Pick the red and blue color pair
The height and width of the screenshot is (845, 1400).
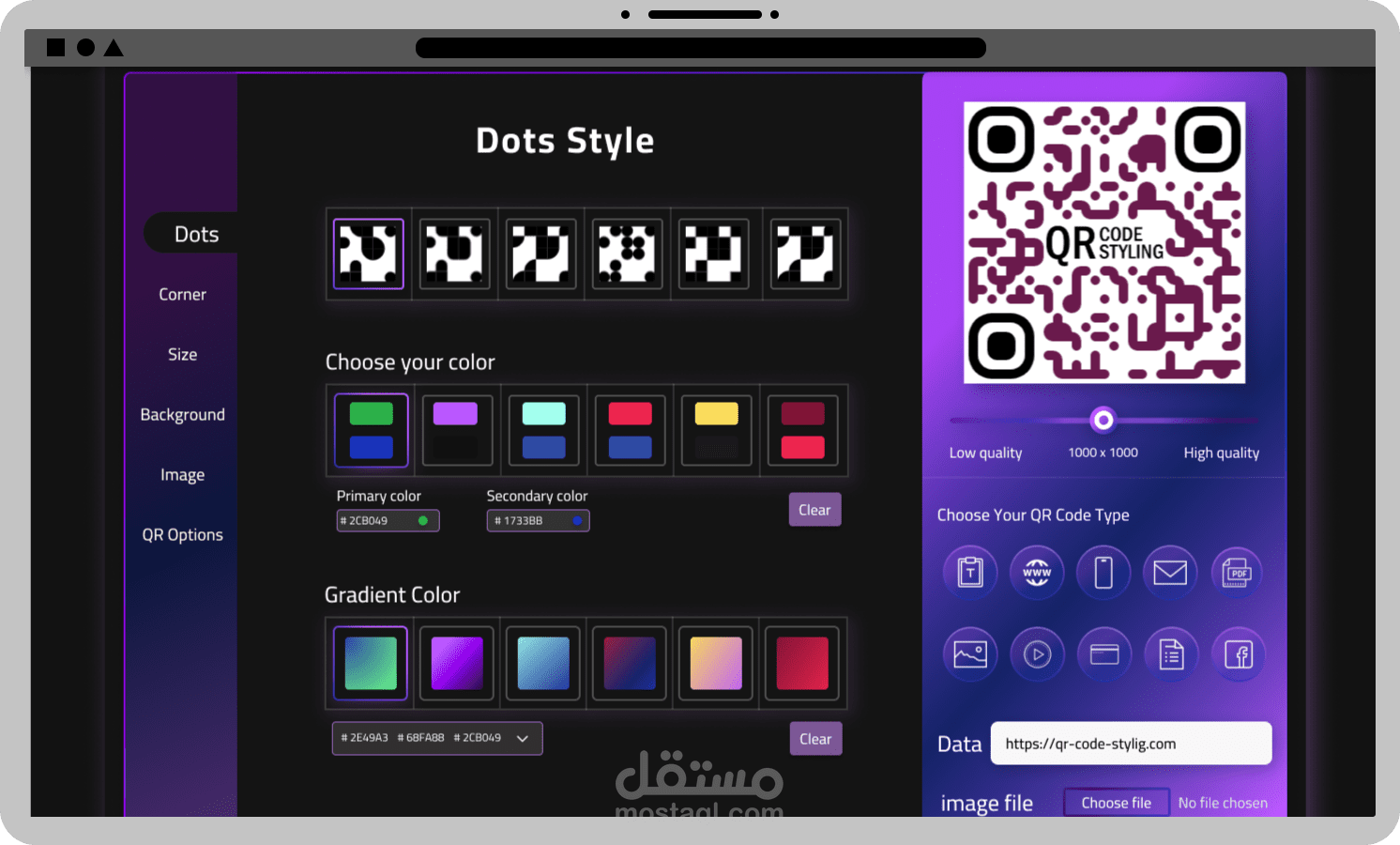coord(630,430)
